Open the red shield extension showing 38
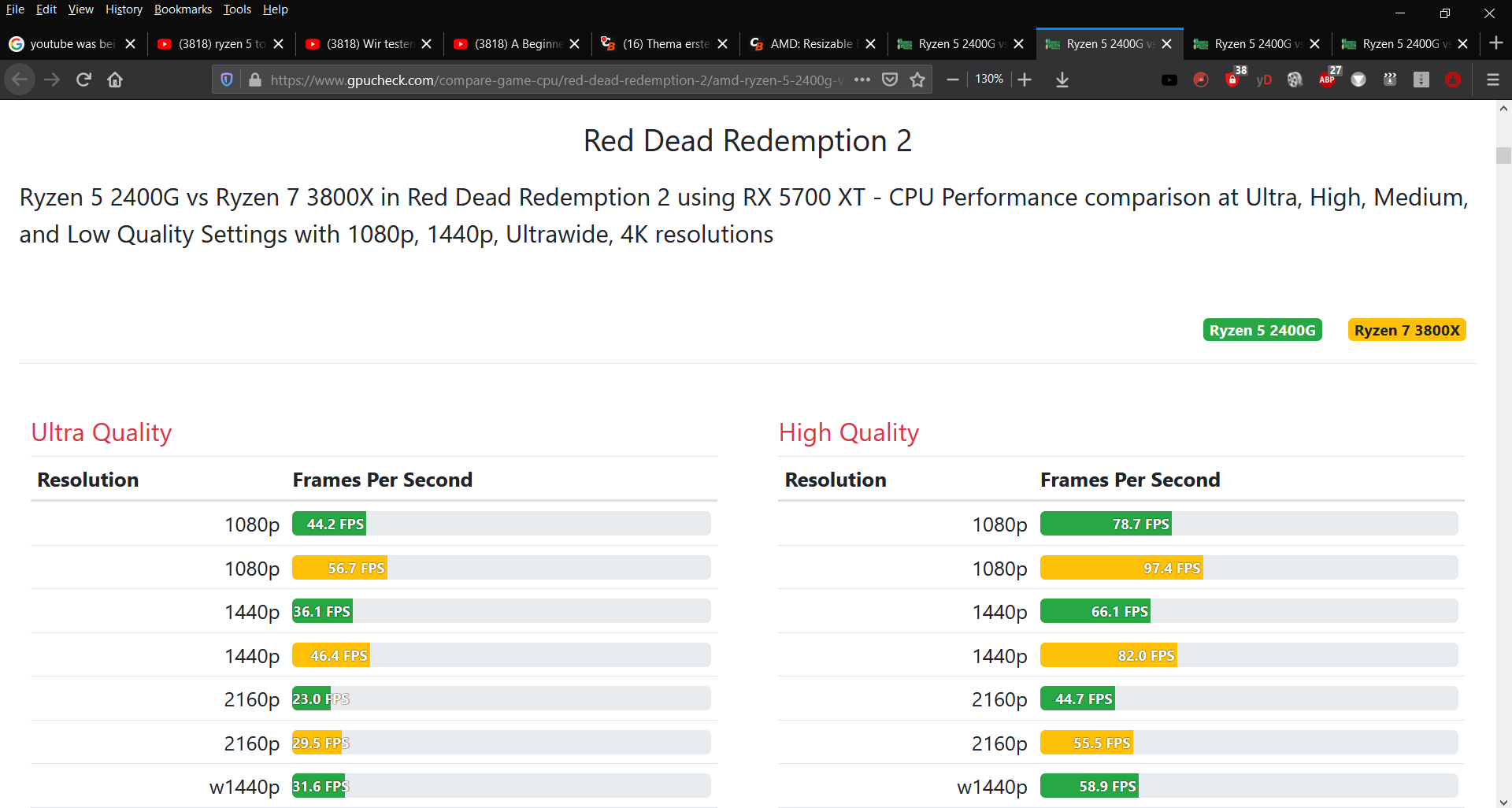 coord(1234,78)
